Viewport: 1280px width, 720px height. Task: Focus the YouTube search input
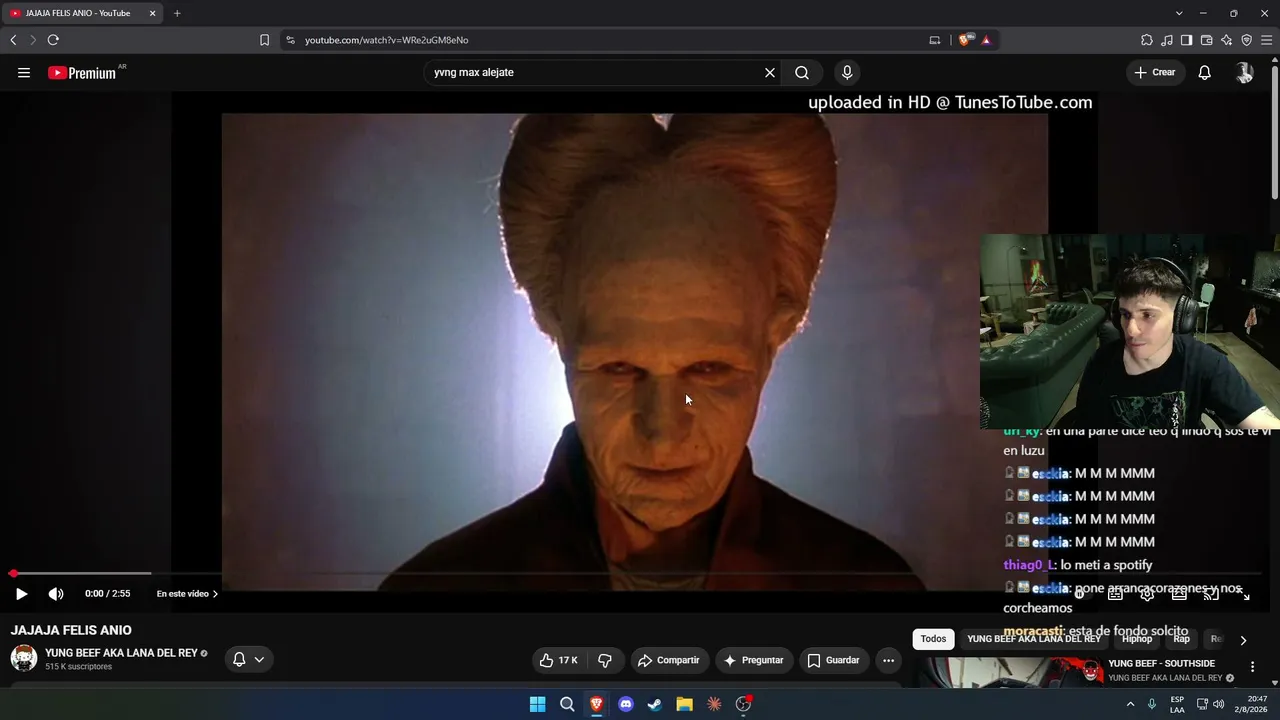[x=596, y=72]
